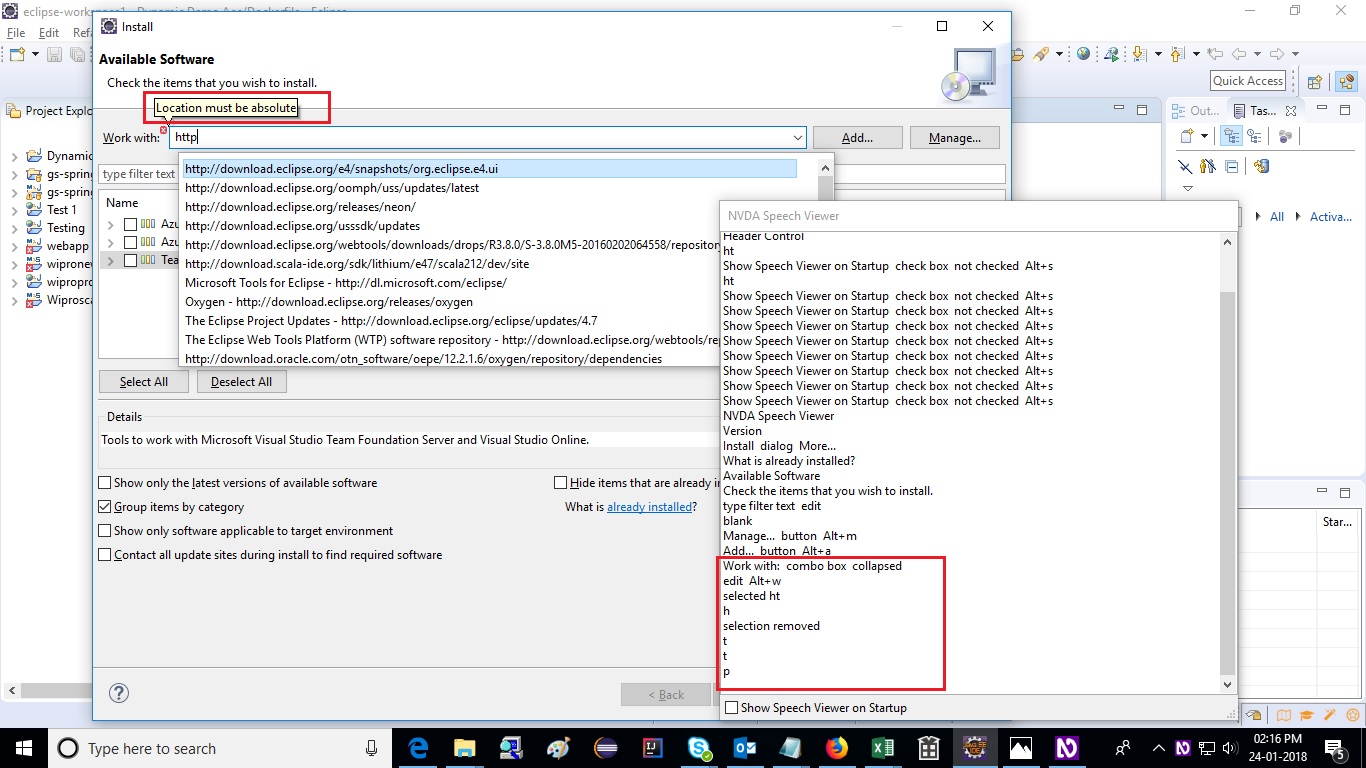
Task: Open the Web Browser globe icon in toolbar
Action: (1083, 53)
